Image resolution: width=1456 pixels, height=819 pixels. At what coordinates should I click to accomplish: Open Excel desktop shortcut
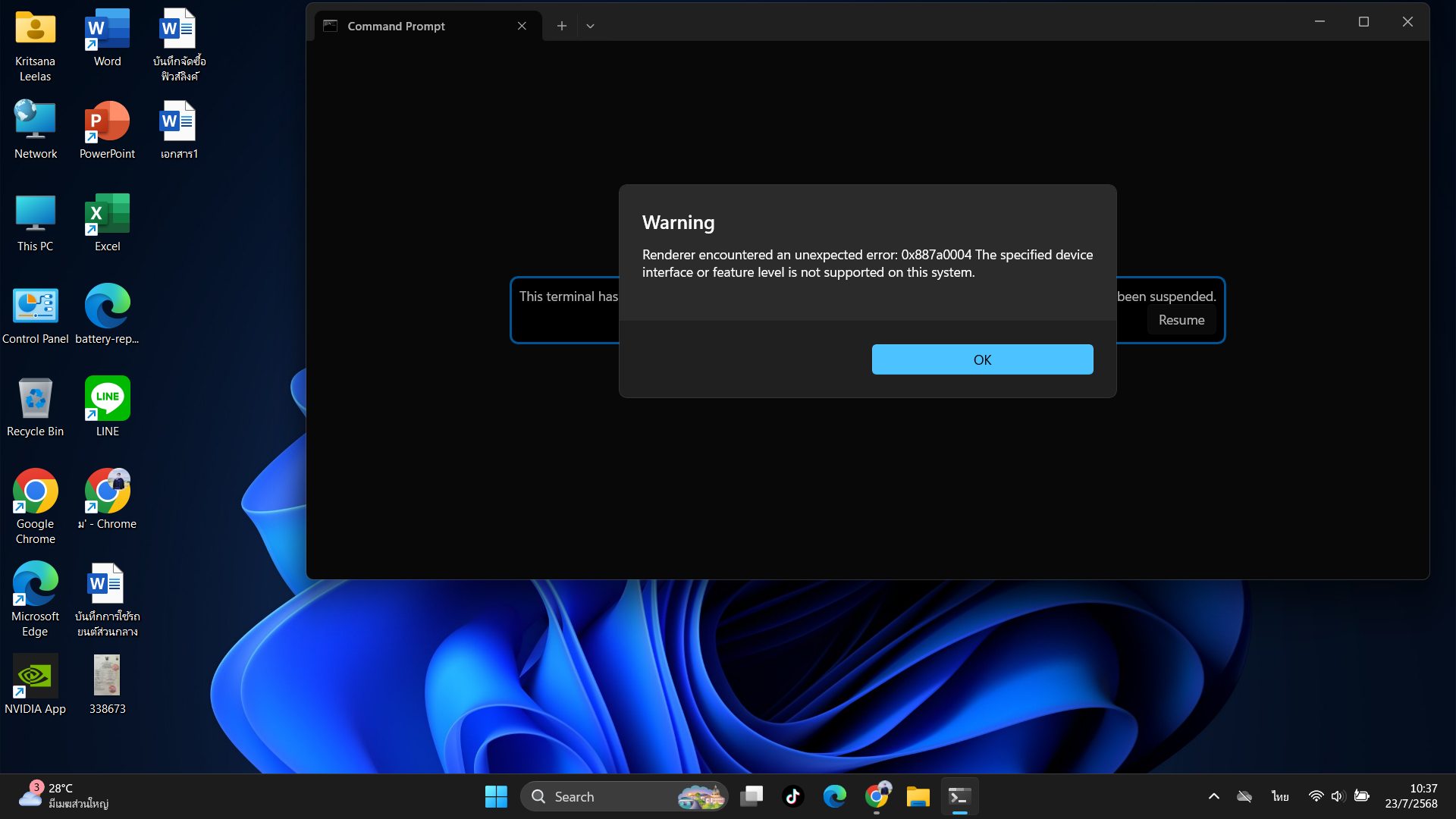point(107,223)
